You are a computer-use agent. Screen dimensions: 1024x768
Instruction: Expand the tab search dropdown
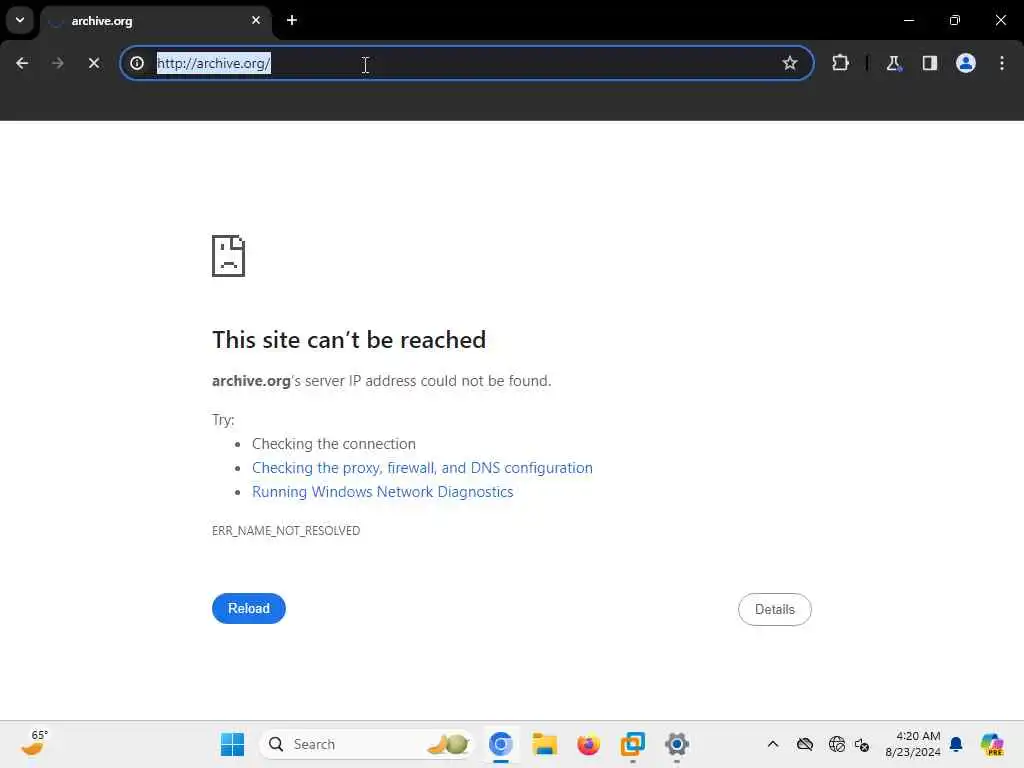20,20
